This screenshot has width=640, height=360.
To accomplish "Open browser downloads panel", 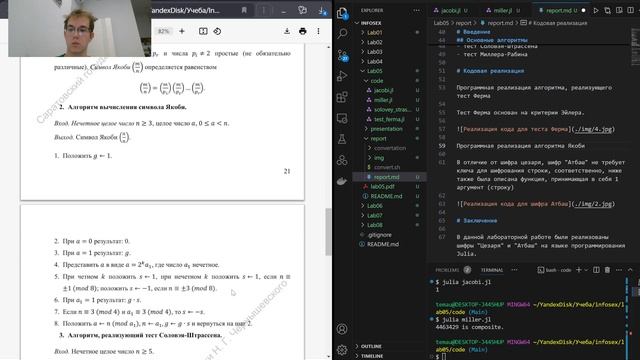I will pos(322,11).
